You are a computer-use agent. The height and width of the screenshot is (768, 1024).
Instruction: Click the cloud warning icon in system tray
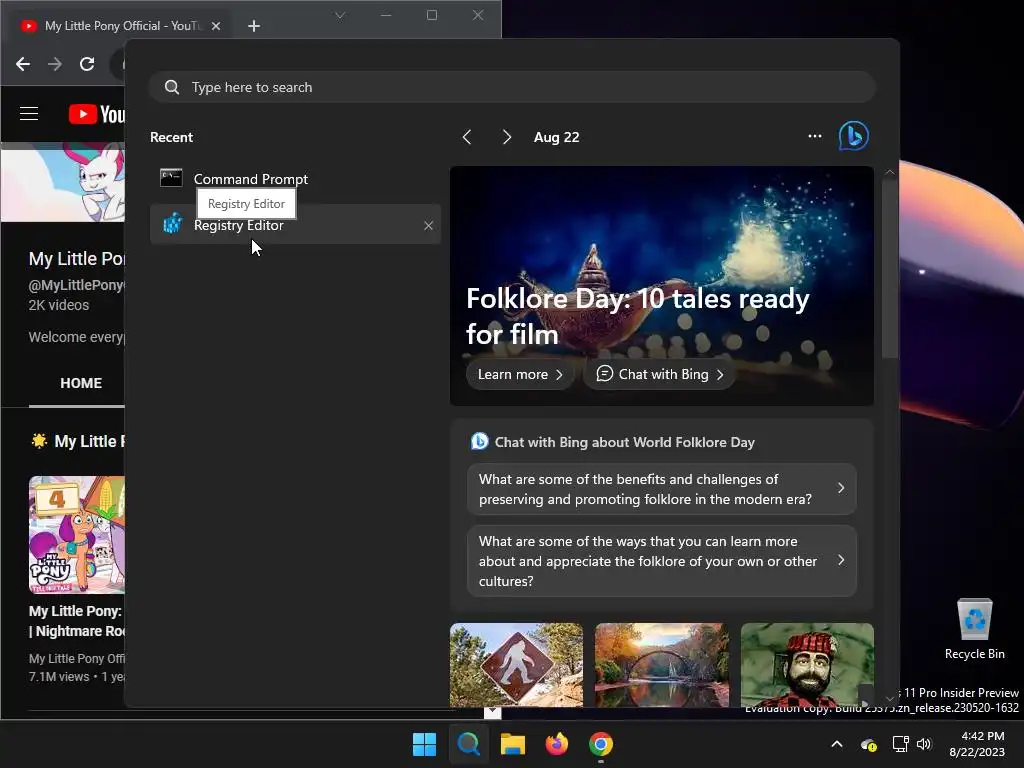869,744
